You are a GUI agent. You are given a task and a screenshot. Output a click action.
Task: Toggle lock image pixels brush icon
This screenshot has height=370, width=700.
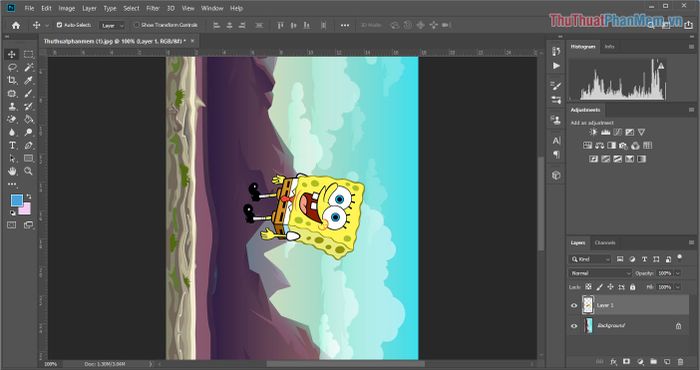click(x=600, y=287)
